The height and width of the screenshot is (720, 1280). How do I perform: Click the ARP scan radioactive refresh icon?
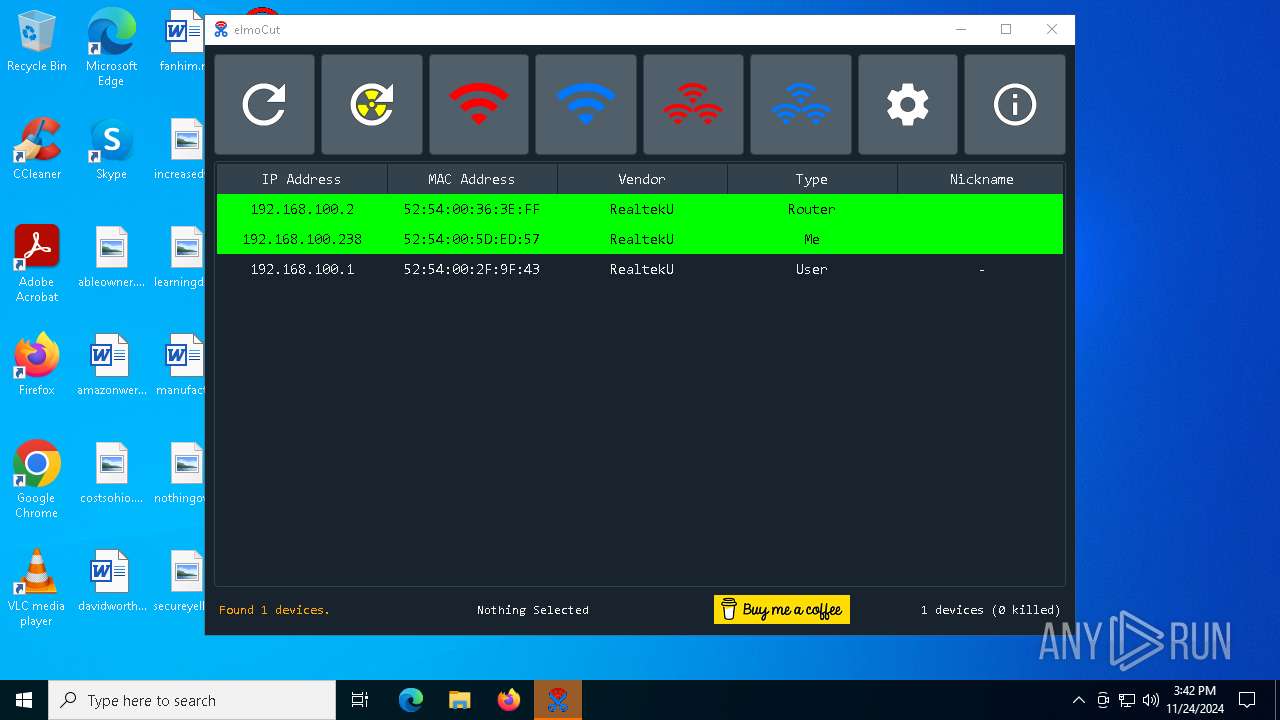coord(372,104)
